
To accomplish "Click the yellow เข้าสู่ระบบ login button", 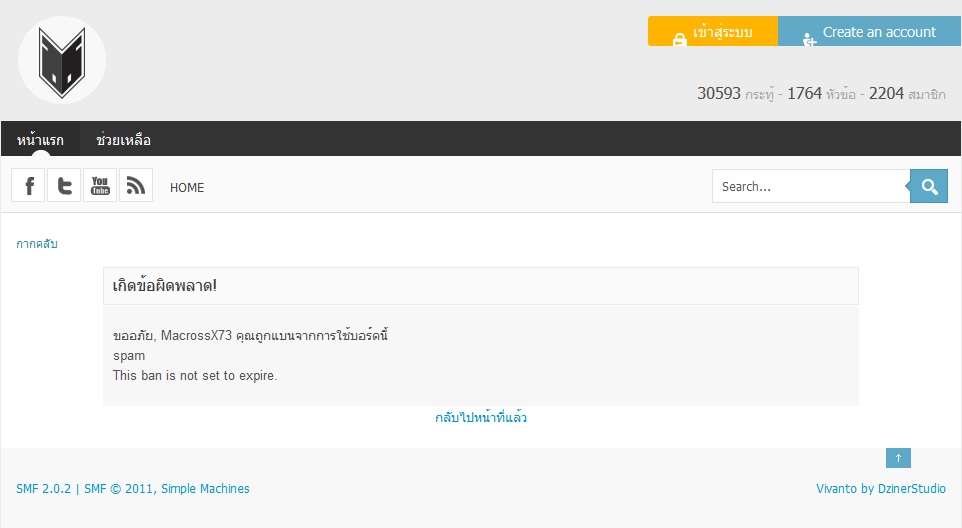I will (713, 31).
